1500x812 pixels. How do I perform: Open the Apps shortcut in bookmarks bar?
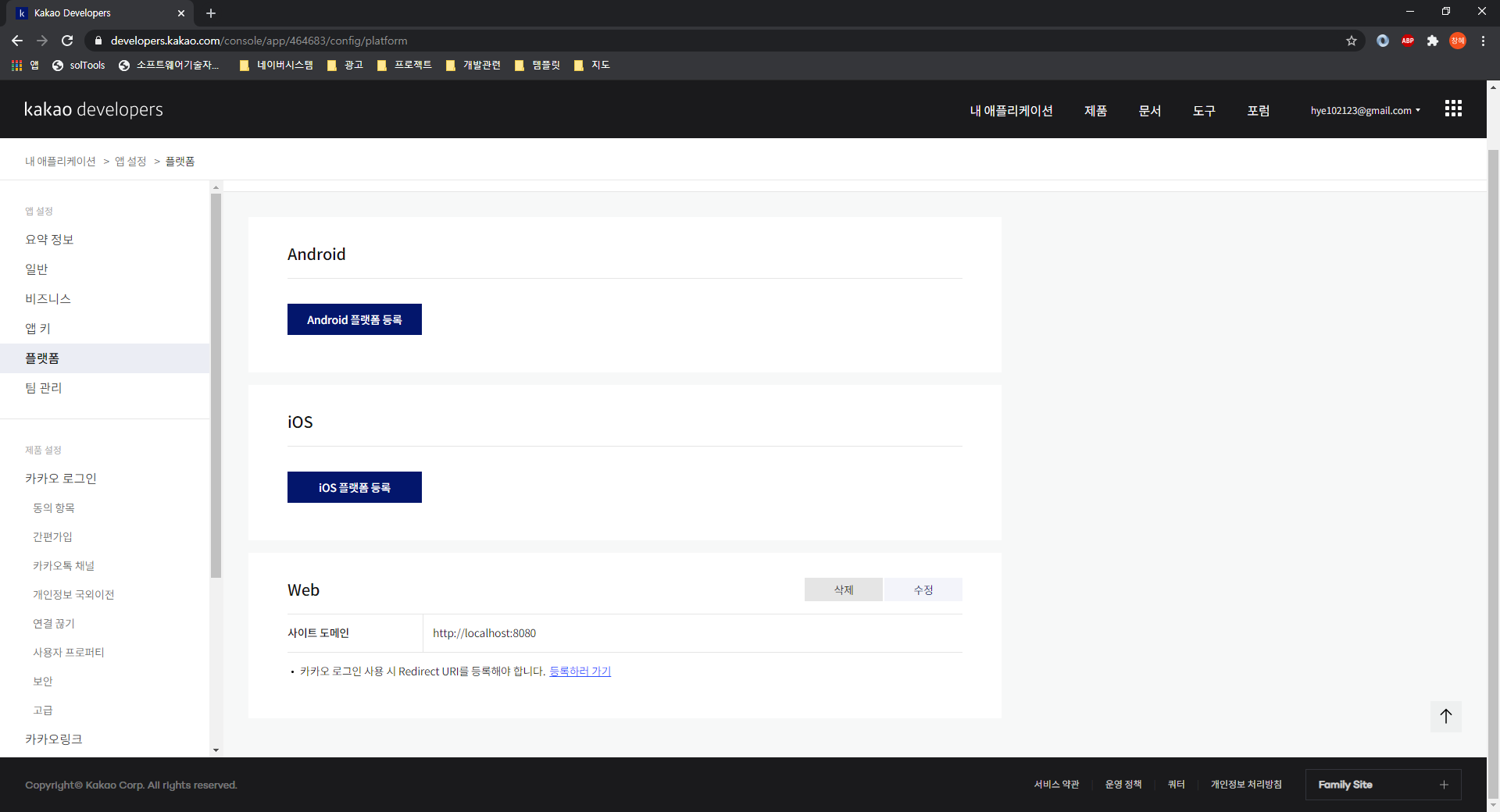pos(25,65)
